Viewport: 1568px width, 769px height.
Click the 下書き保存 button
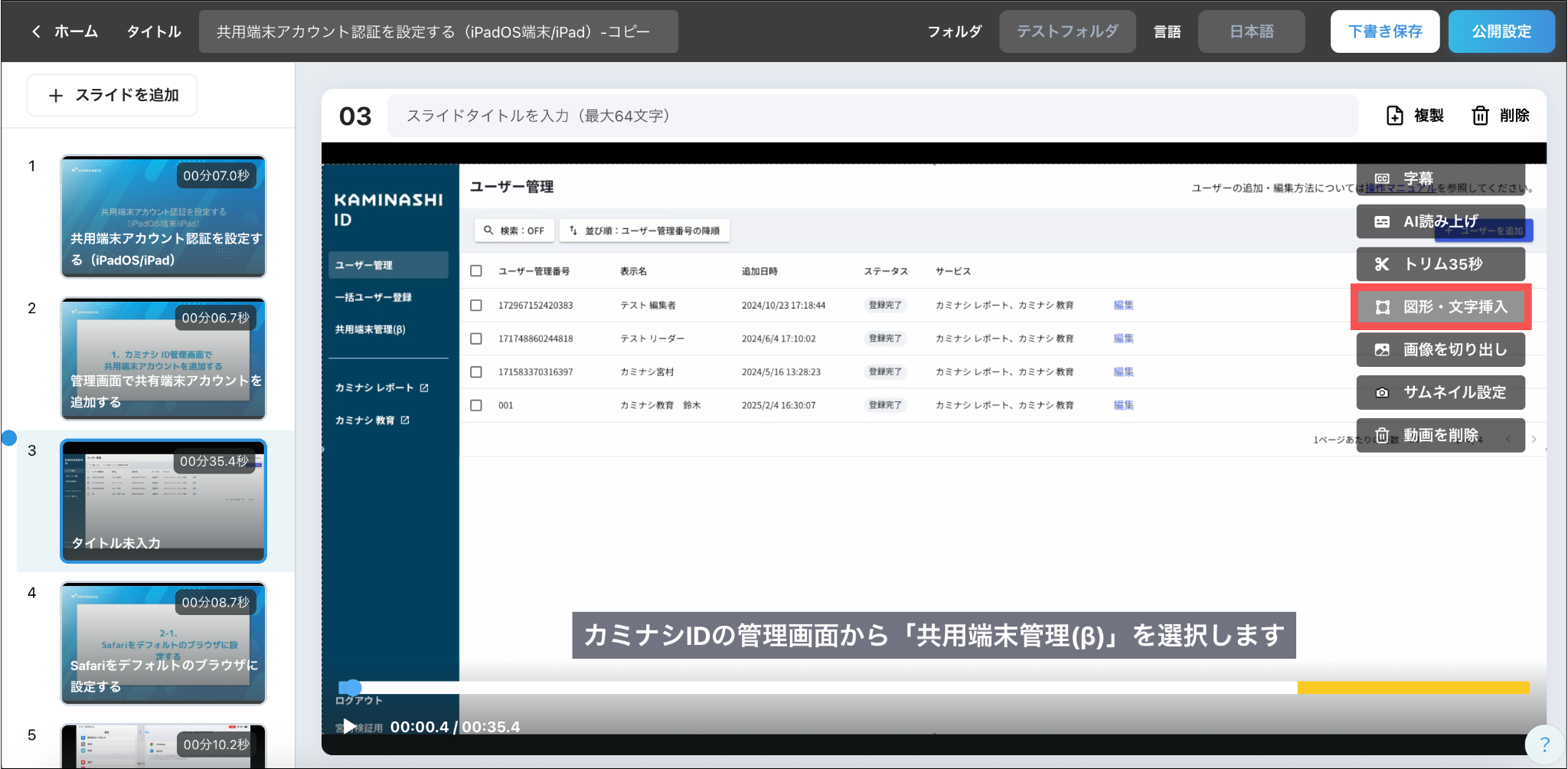point(1385,31)
